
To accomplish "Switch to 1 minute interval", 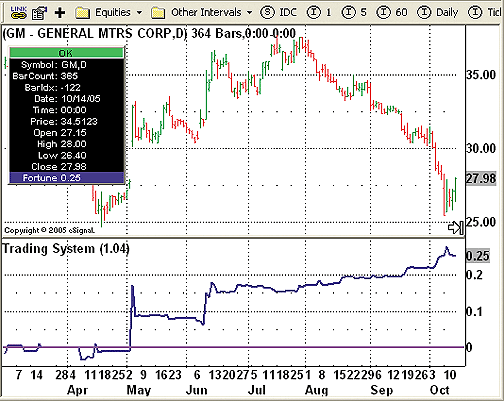I will coord(319,13).
